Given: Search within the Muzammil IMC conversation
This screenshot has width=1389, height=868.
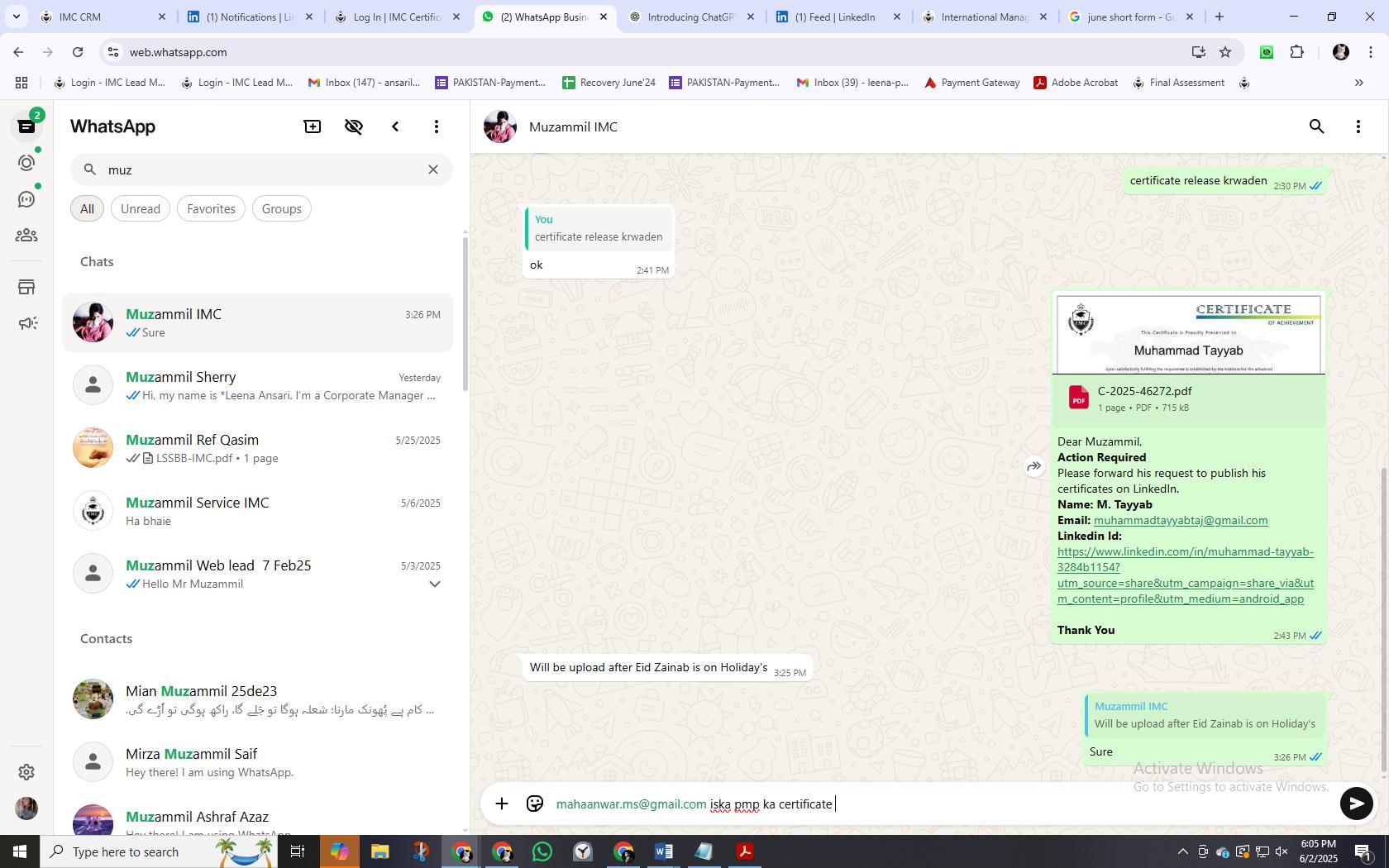Looking at the screenshot, I should click(x=1317, y=126).
